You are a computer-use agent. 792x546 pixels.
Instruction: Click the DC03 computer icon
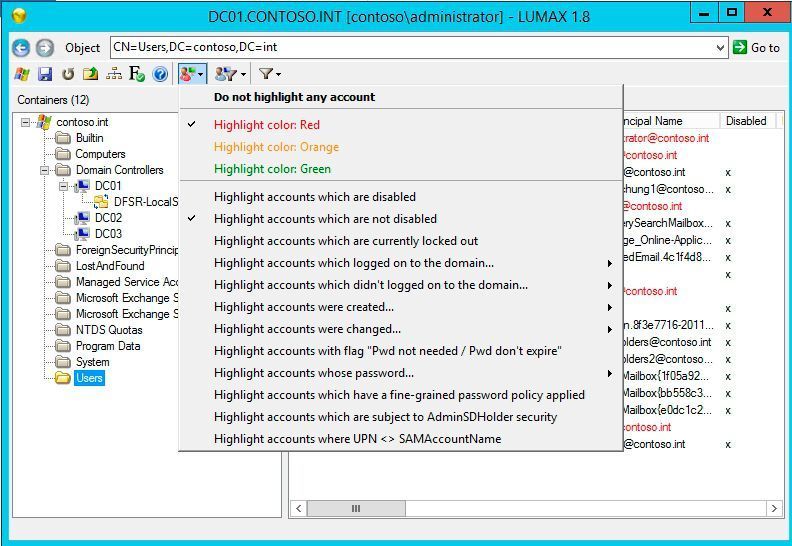[81, 234]
